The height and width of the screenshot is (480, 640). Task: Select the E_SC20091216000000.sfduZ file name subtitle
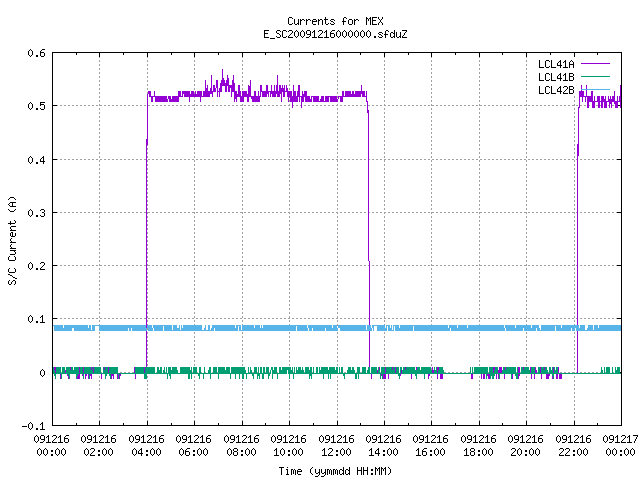click(335, 34)
